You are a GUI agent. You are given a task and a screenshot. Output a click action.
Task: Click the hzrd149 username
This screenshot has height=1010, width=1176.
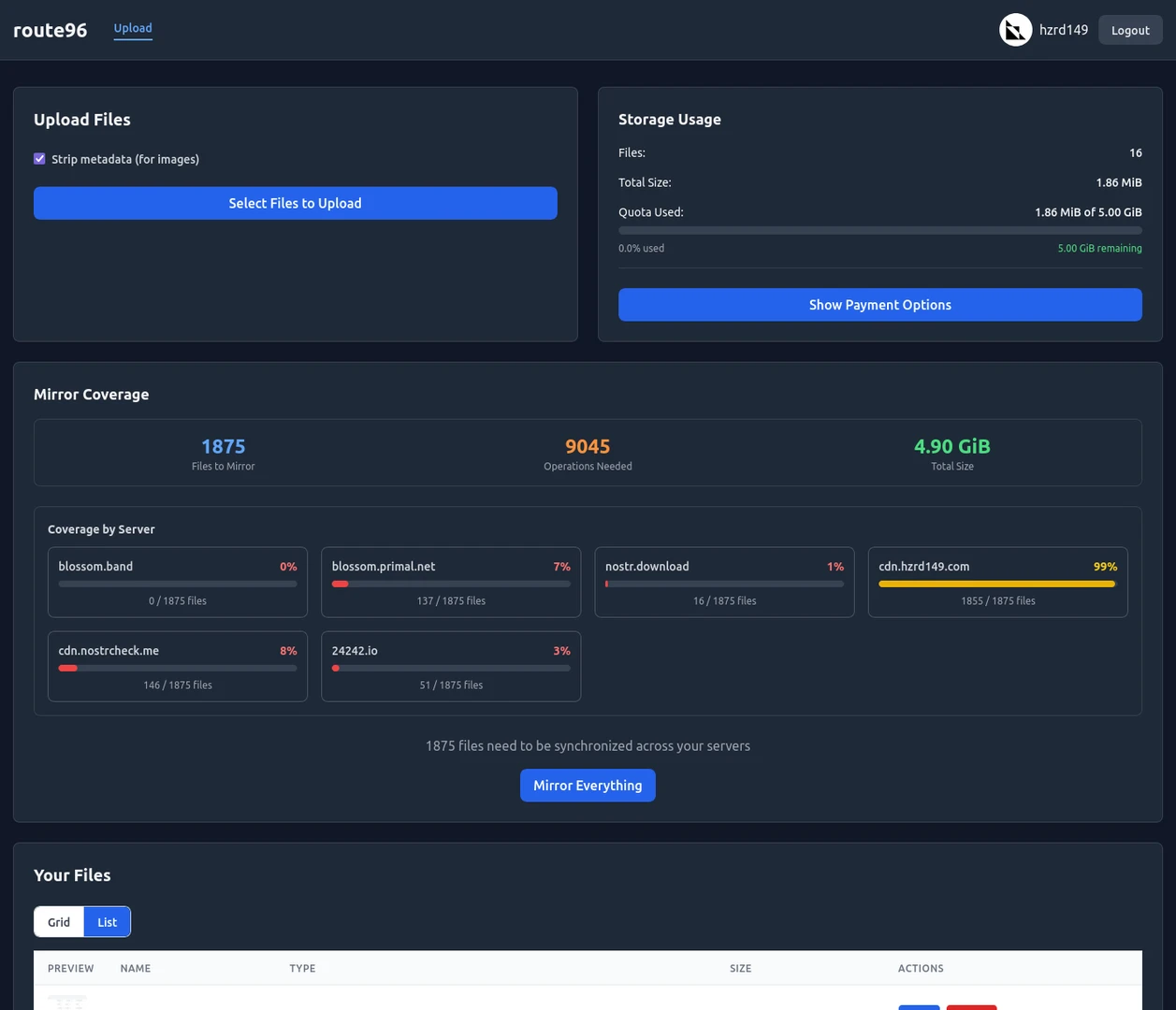(x=1064, y=30)
